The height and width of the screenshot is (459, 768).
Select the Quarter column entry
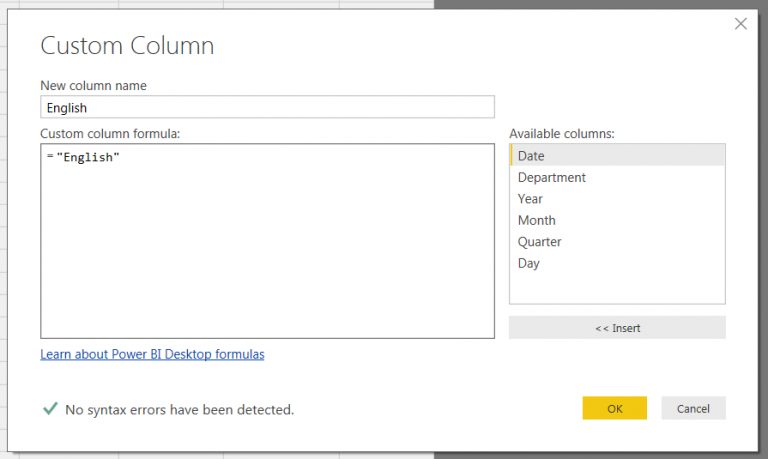[539, 242]
